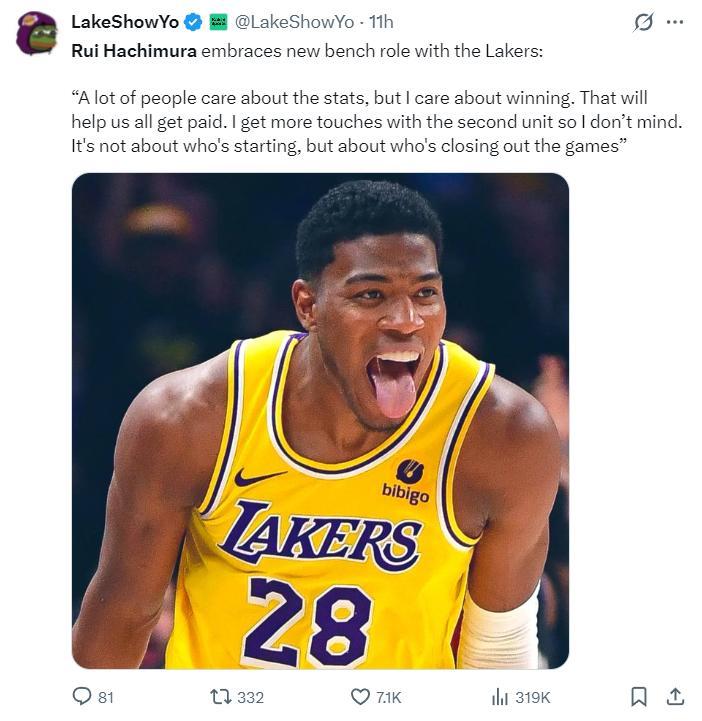The width and height of the screenshot is (702, 721).
Task: Bookmark this LakeShowYo post
Action: [640, 696]
